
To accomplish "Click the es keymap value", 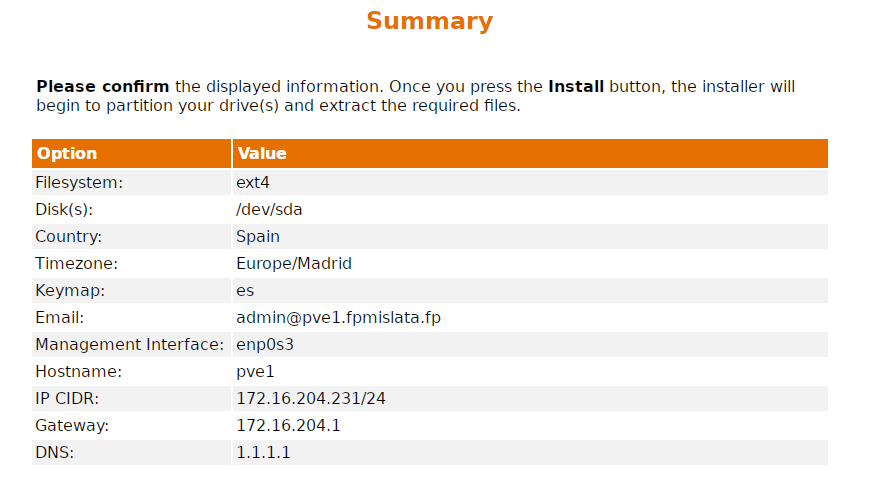I will pyautogui.click(x=245, y=291).
